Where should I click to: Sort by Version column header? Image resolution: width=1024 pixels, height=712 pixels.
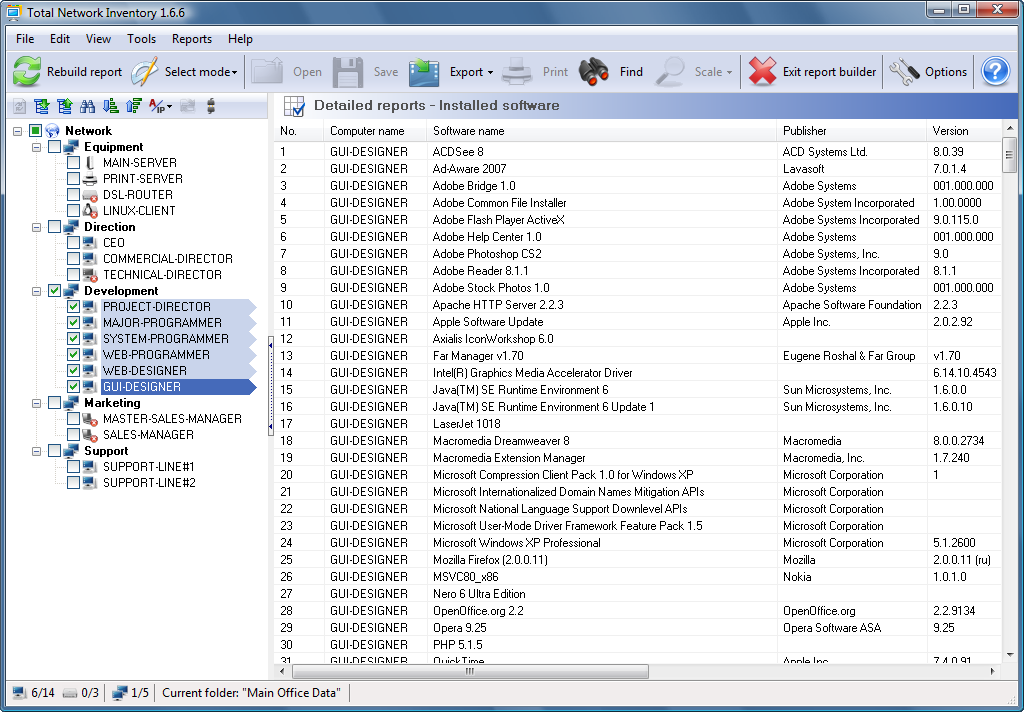964,131
